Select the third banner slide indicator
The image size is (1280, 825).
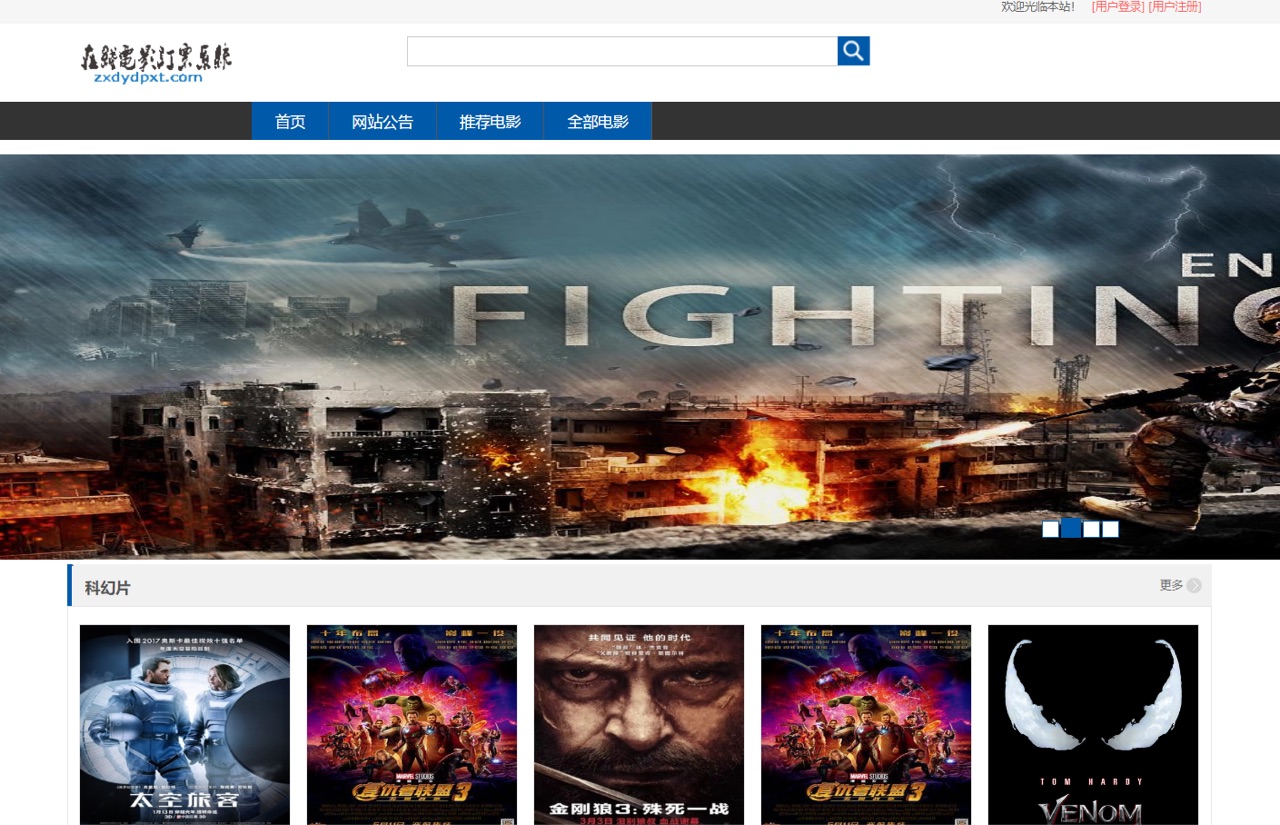click(x=1091, y=530)
